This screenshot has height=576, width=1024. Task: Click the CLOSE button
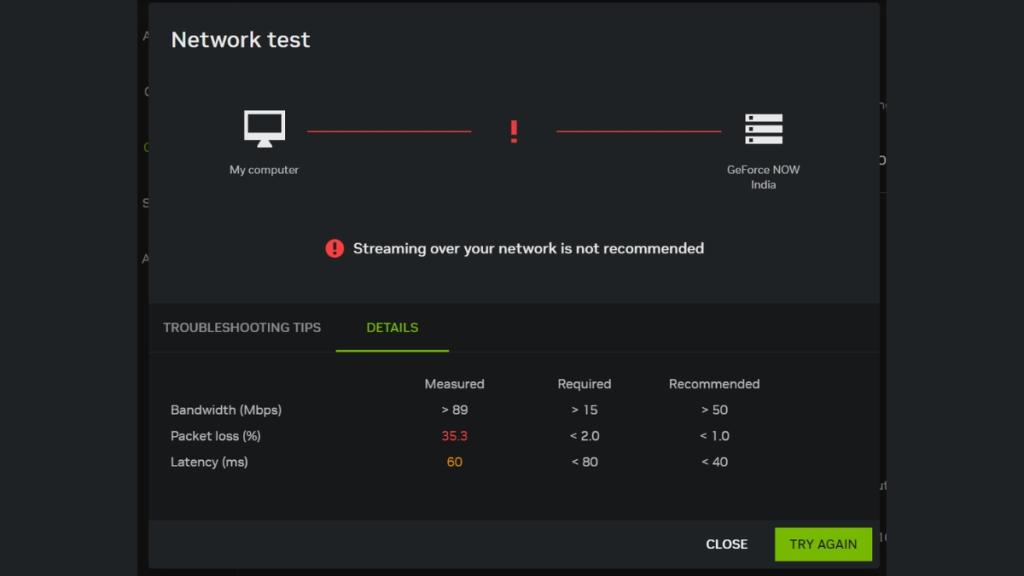(726, 544)
